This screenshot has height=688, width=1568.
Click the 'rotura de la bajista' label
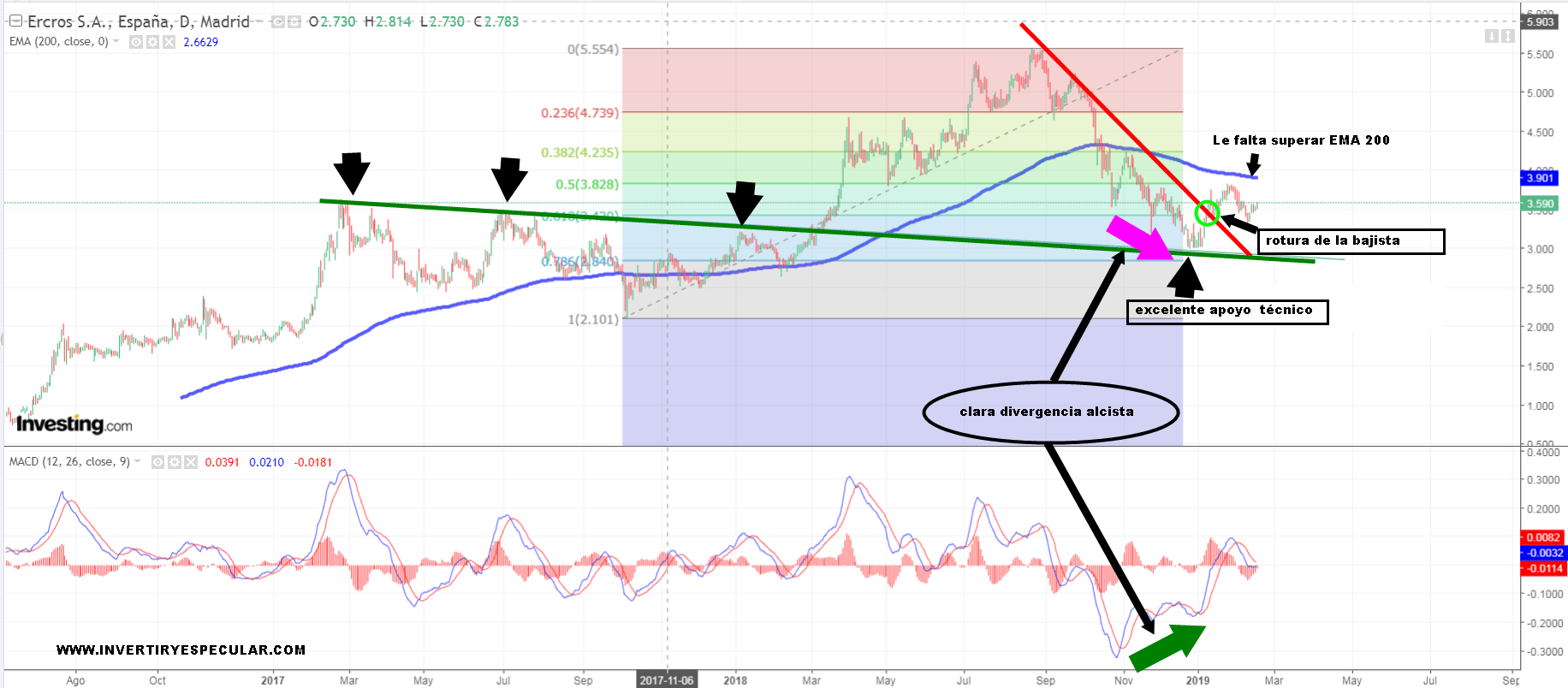(1350, 241)
